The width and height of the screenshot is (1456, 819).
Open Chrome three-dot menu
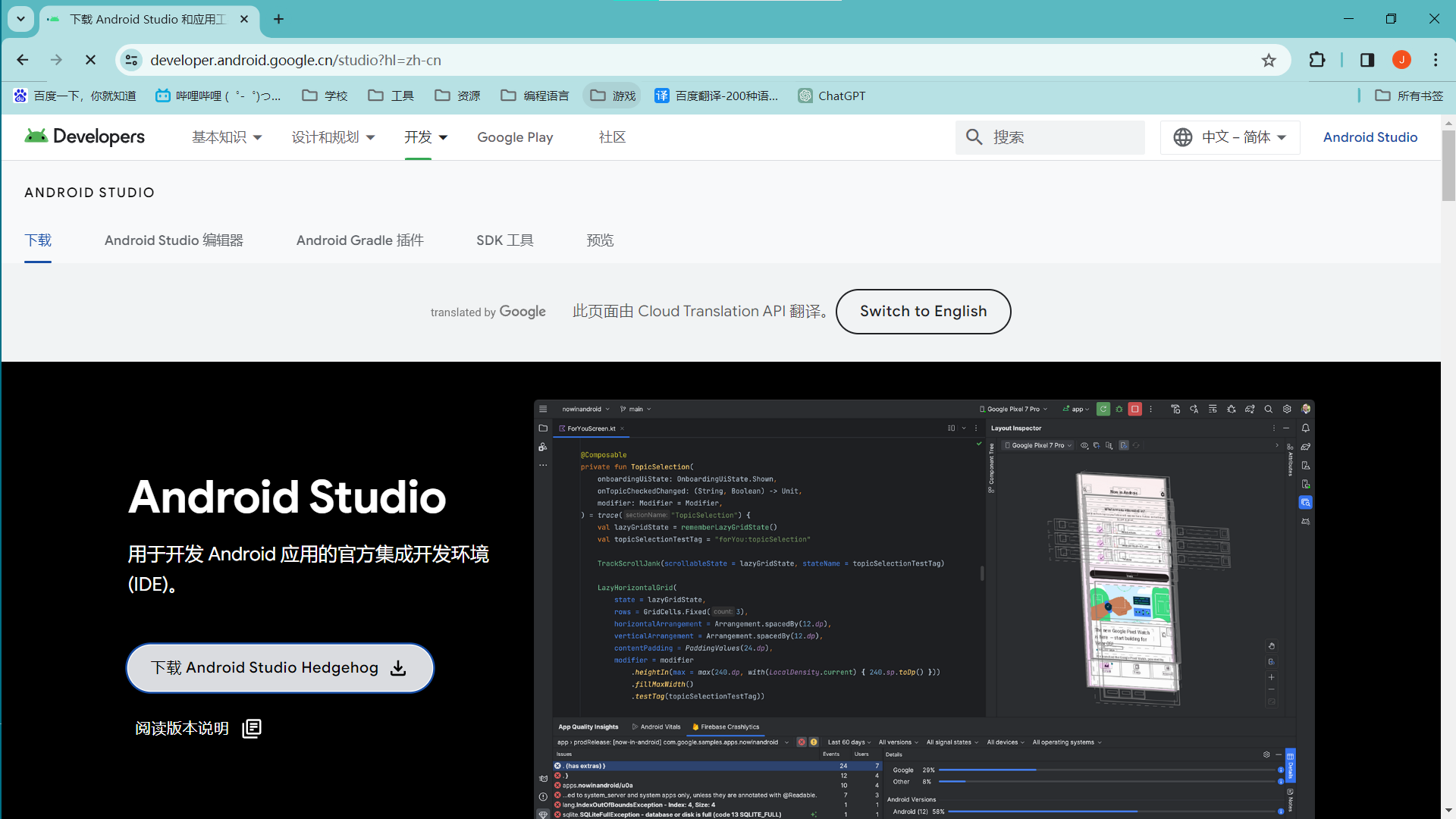1436,60
